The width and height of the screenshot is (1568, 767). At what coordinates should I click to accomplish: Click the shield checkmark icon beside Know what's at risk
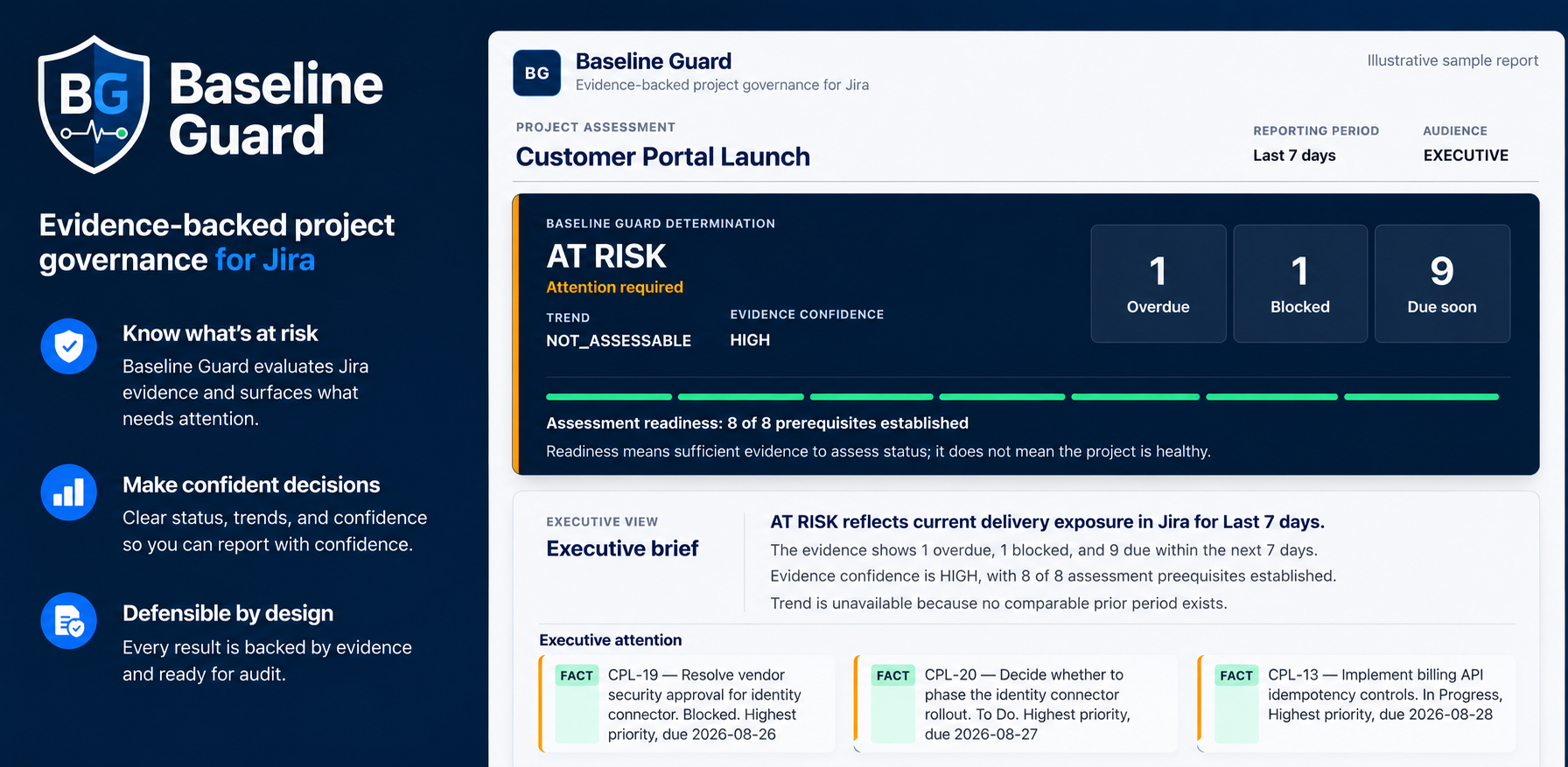(x=68, y=346)
